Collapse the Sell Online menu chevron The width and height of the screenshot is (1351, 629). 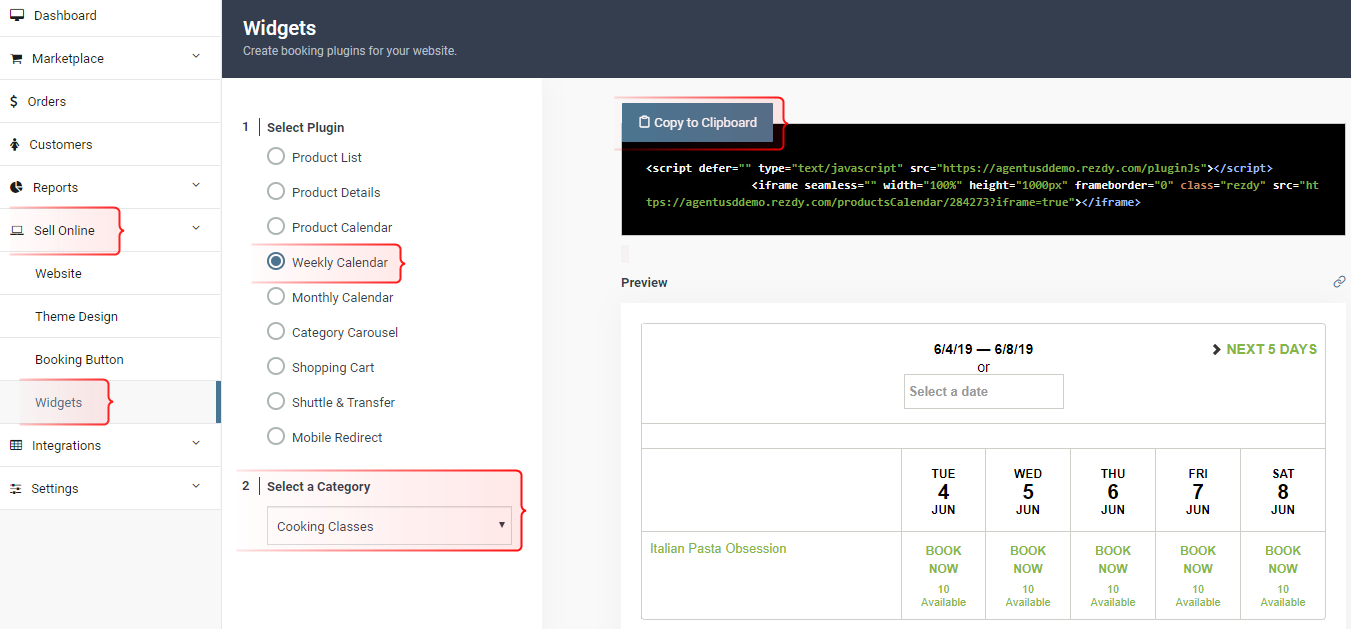pyautogui.click(x=196, y=228)
